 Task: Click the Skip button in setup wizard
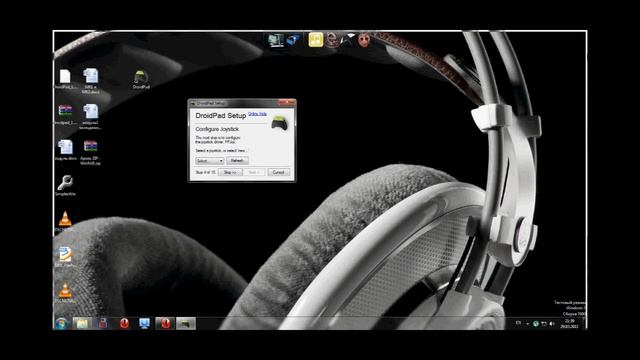[x=230, y=172]
